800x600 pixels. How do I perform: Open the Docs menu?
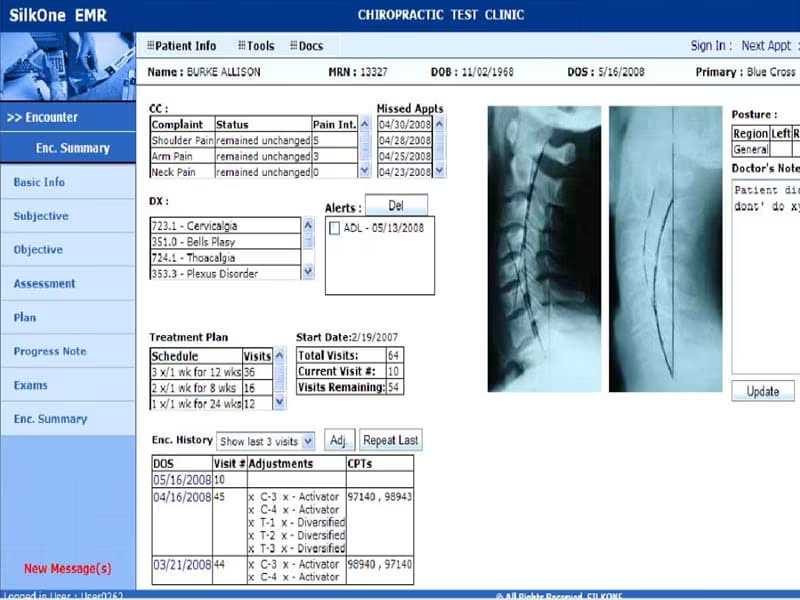tap(307, 46)
